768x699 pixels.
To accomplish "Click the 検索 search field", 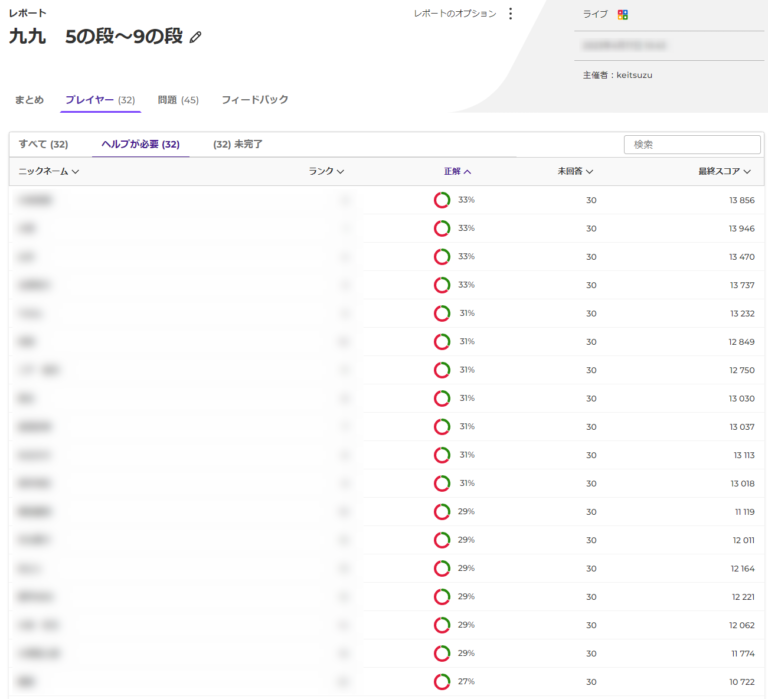I will [692, 145].
